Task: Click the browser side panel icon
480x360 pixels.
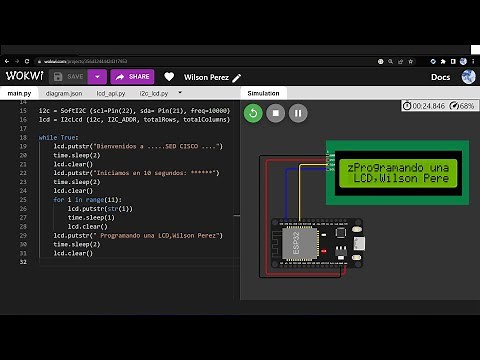Action: coord(453,61)
